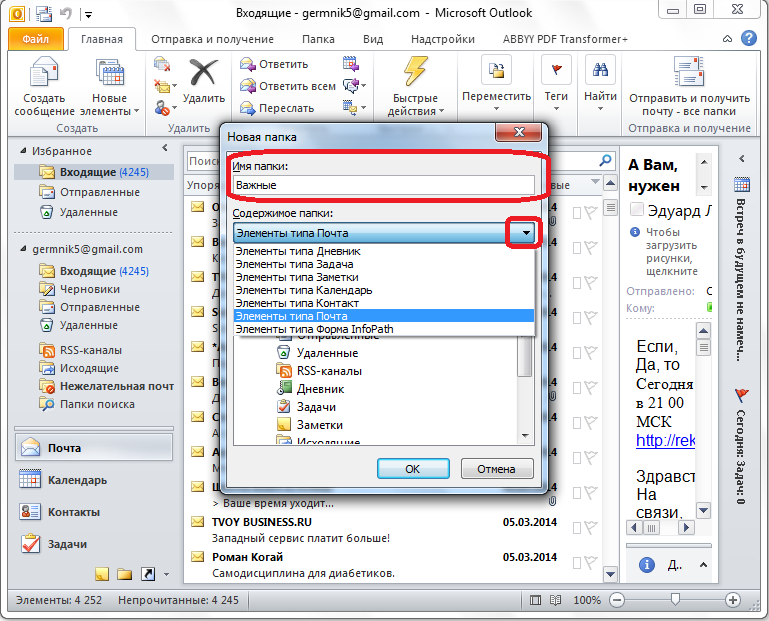Open the Теги flag menu
The height and width of the screenshot is (621, 769).
pos(556,83)
